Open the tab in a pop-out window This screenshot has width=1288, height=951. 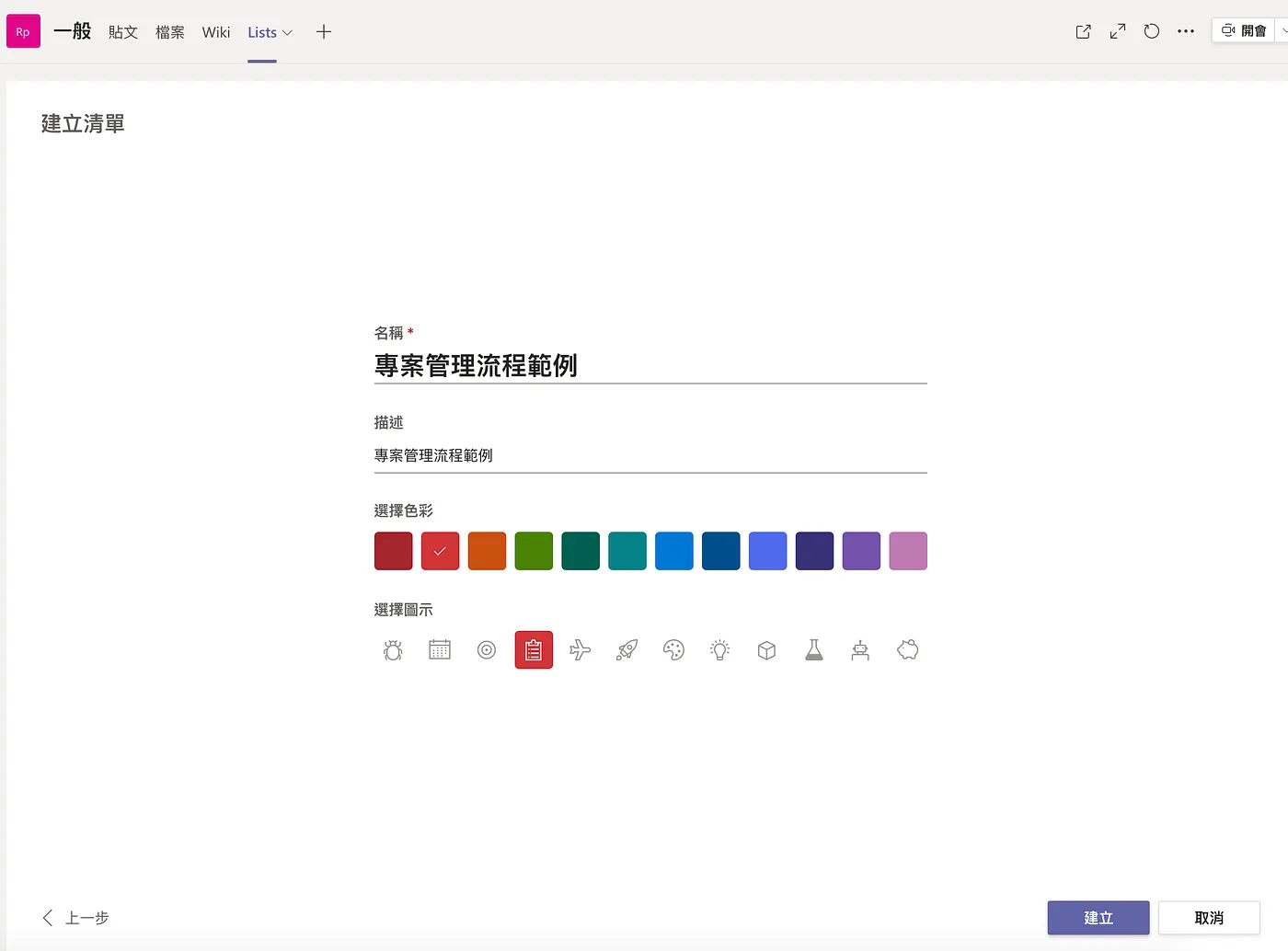(x=1084, y=31)
